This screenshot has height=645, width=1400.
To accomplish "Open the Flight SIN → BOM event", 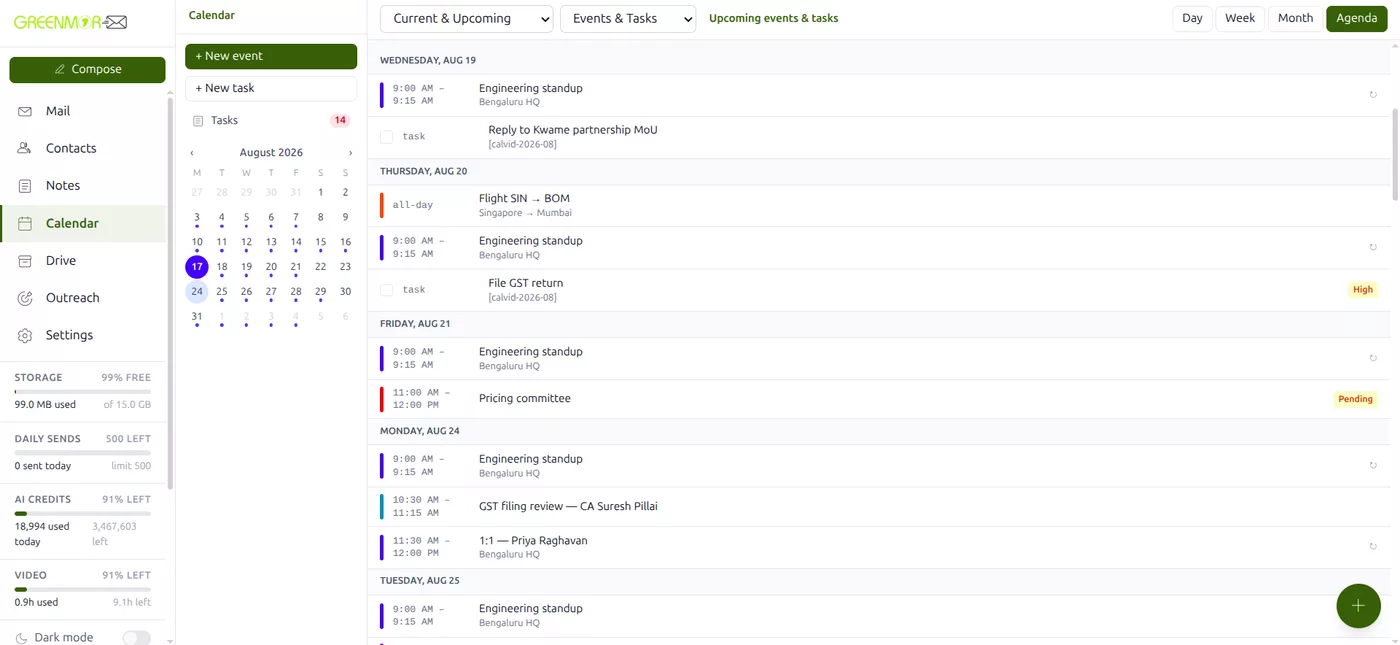I will click(878, 205).
